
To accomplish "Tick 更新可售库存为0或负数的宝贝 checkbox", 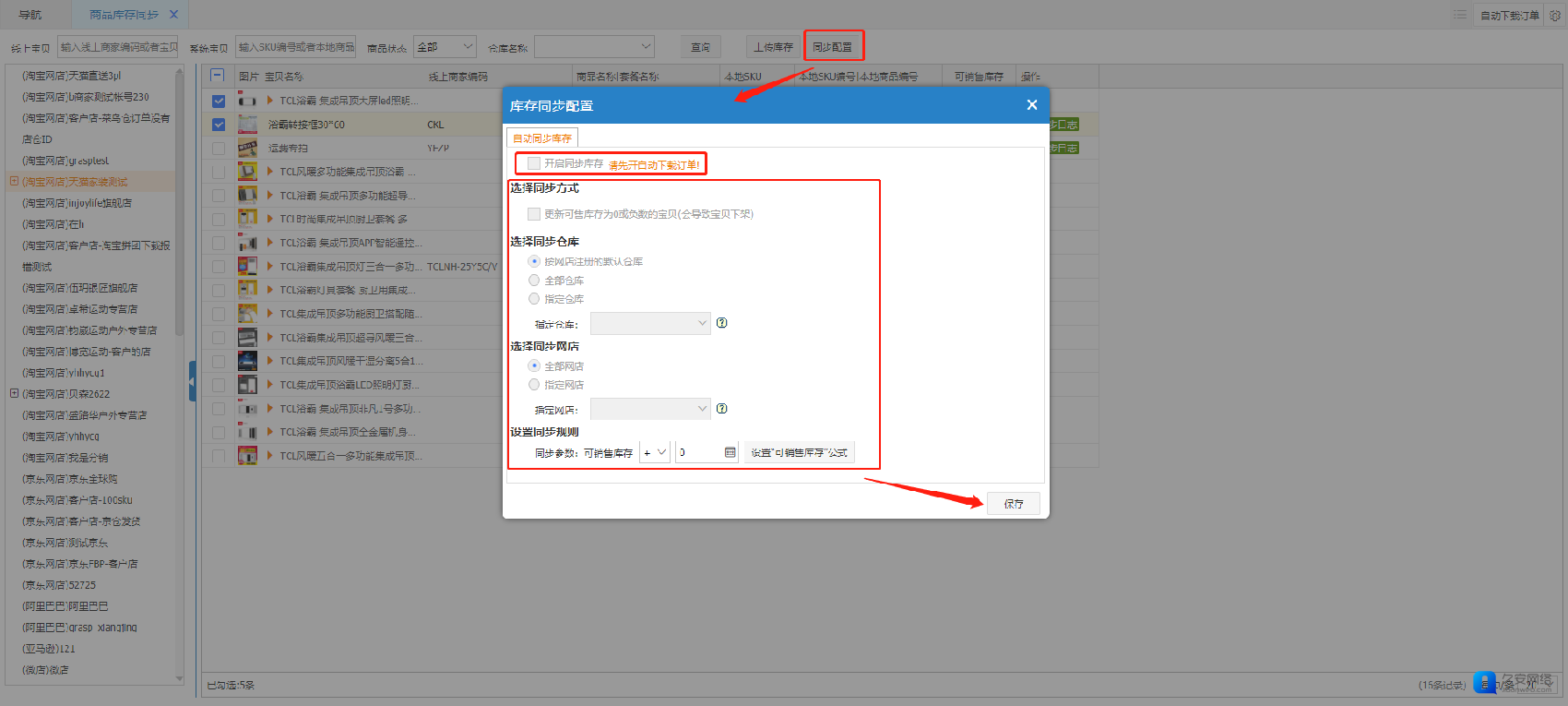I will tap(534, 214).
